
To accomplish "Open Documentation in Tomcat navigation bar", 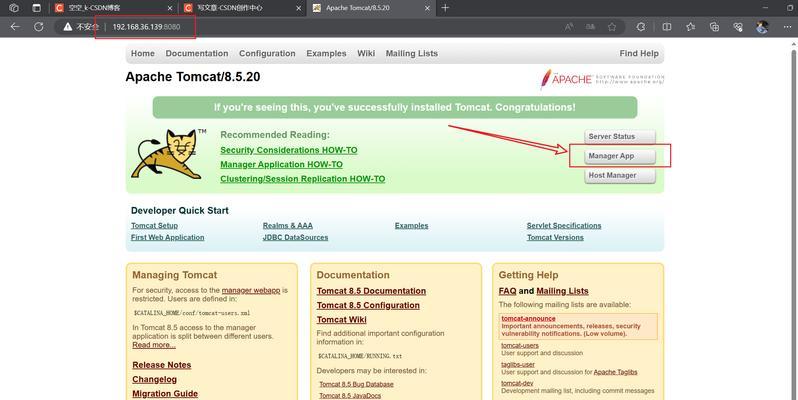I will [x=197, y=53].
